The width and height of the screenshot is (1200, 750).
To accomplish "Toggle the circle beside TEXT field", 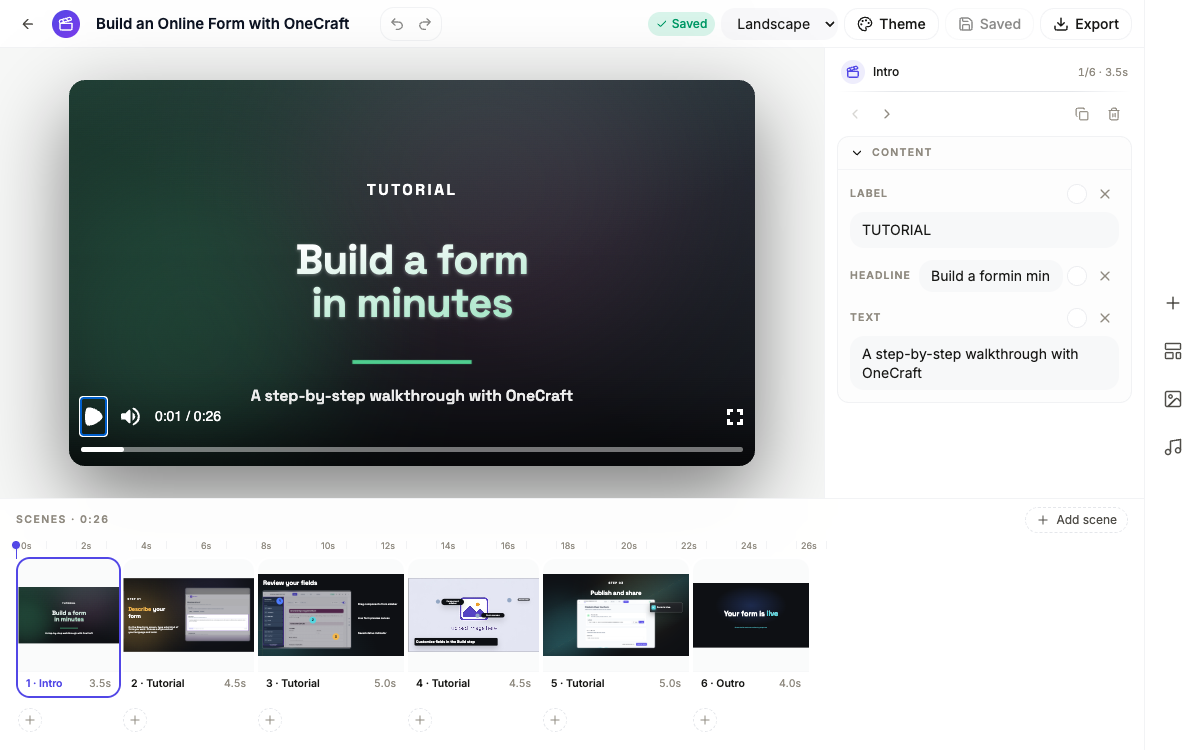I will click(x=1077, y=318).
